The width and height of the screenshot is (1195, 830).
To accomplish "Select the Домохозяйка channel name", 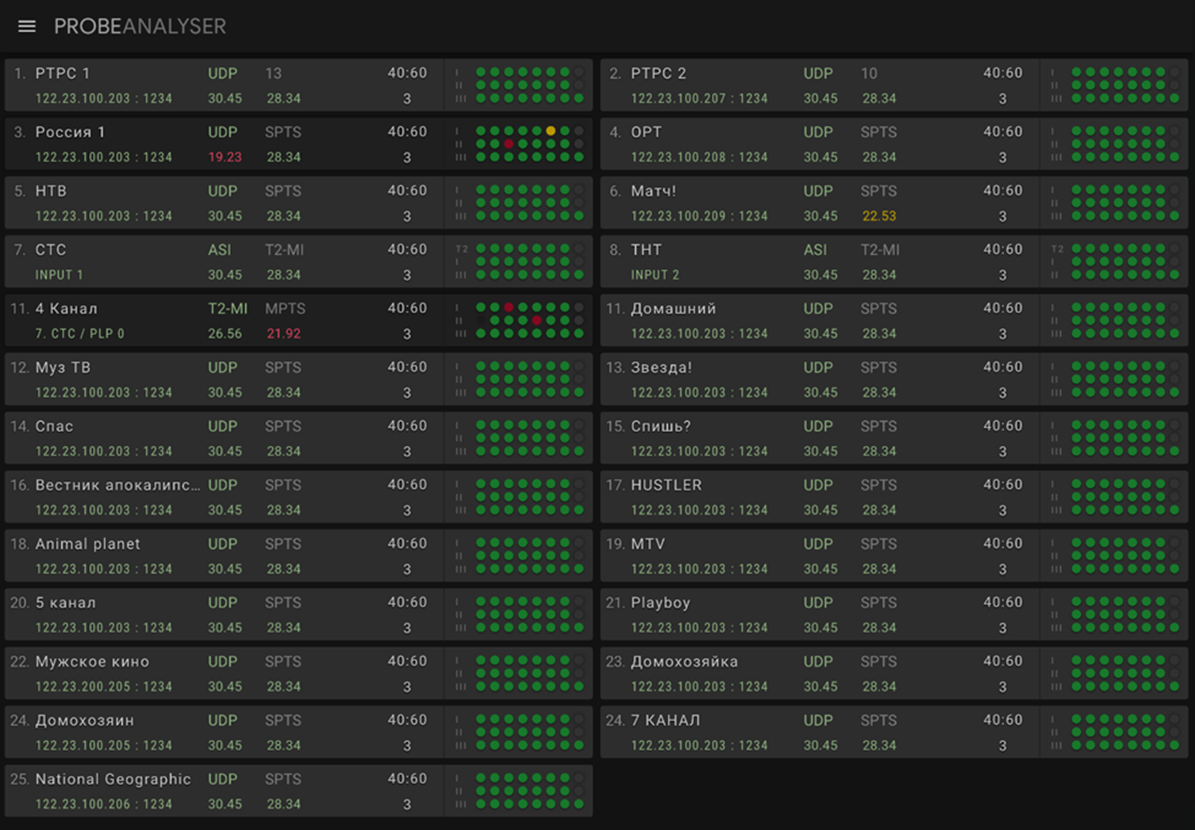I will [x=684, y=662].
